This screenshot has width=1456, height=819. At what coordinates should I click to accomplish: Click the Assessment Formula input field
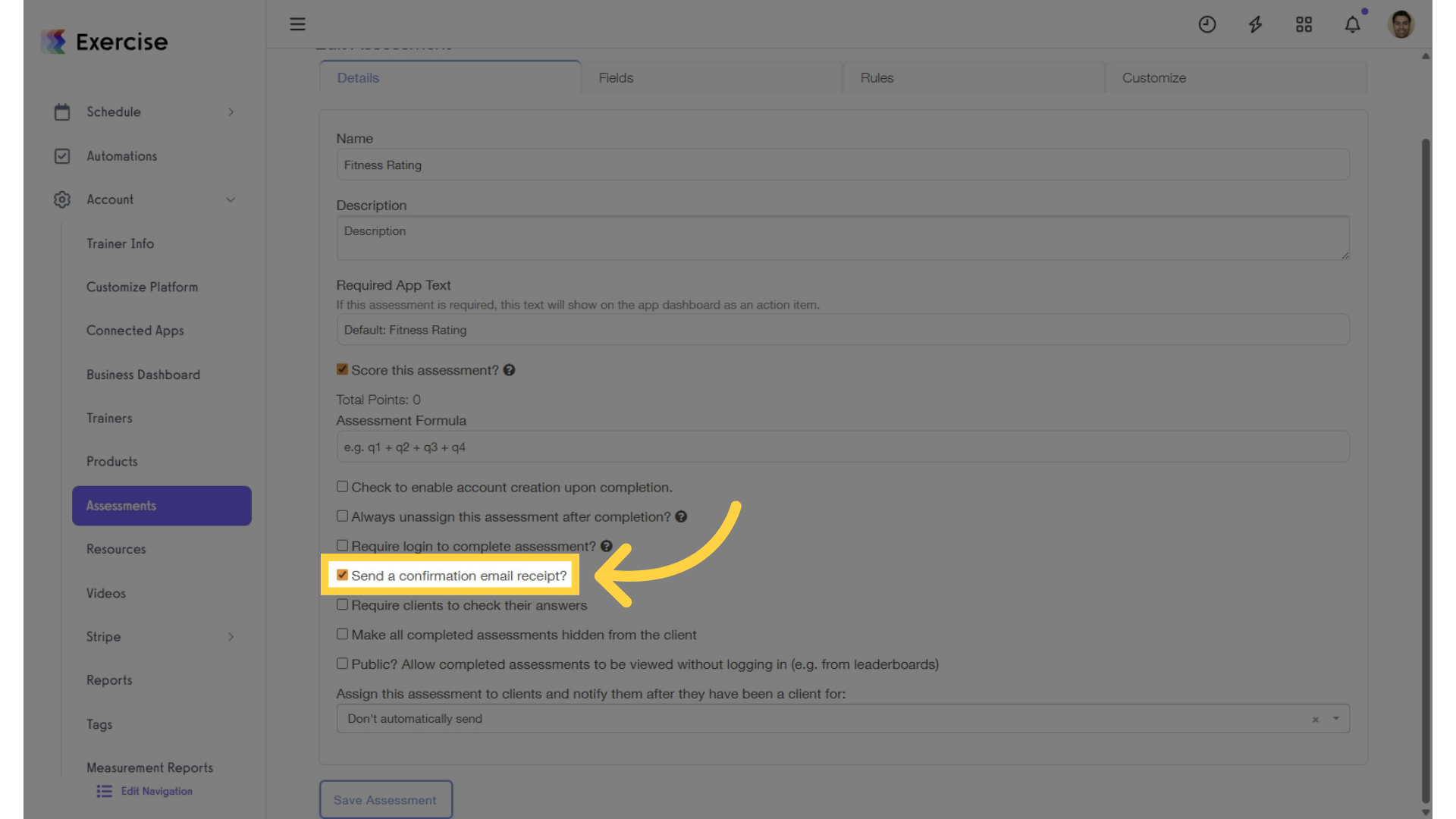[x=843, y=447]
